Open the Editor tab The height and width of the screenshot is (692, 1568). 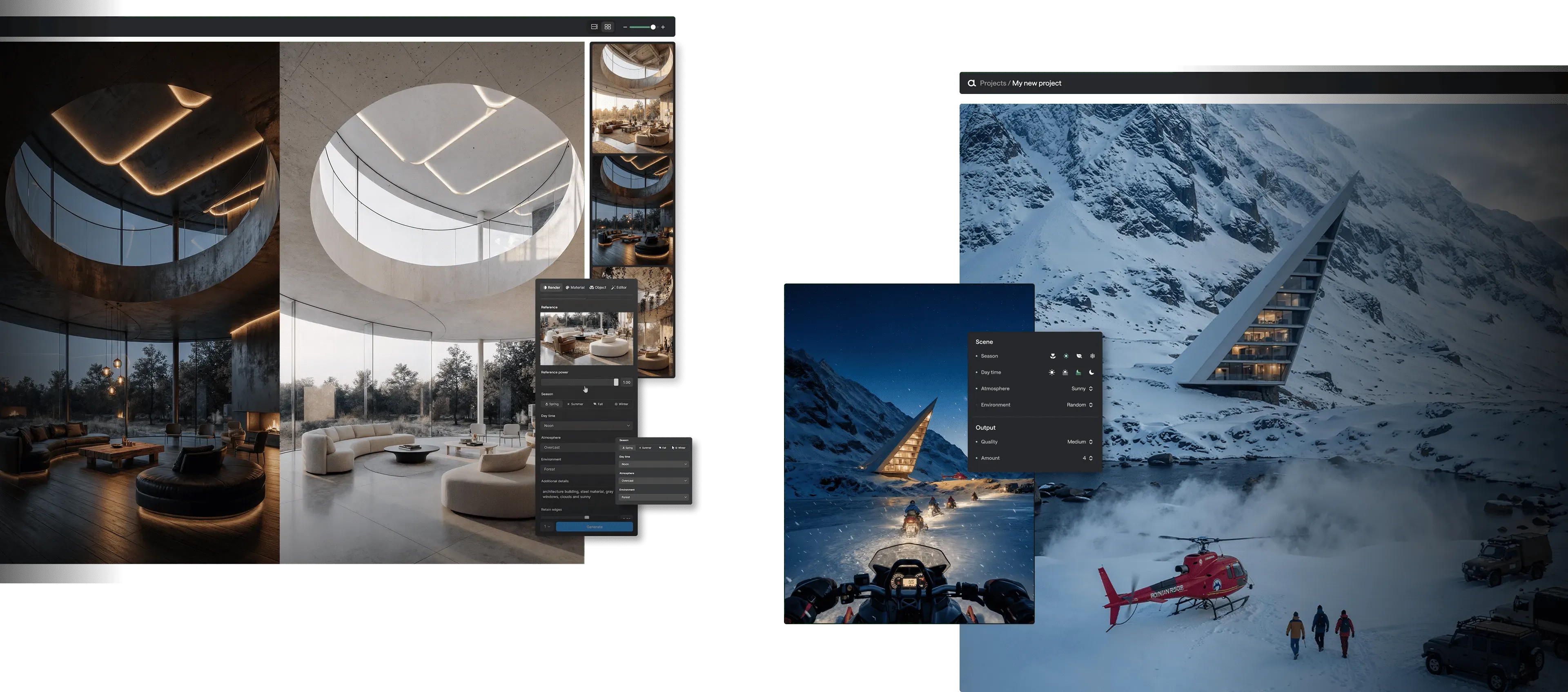(x=619, y=288)
